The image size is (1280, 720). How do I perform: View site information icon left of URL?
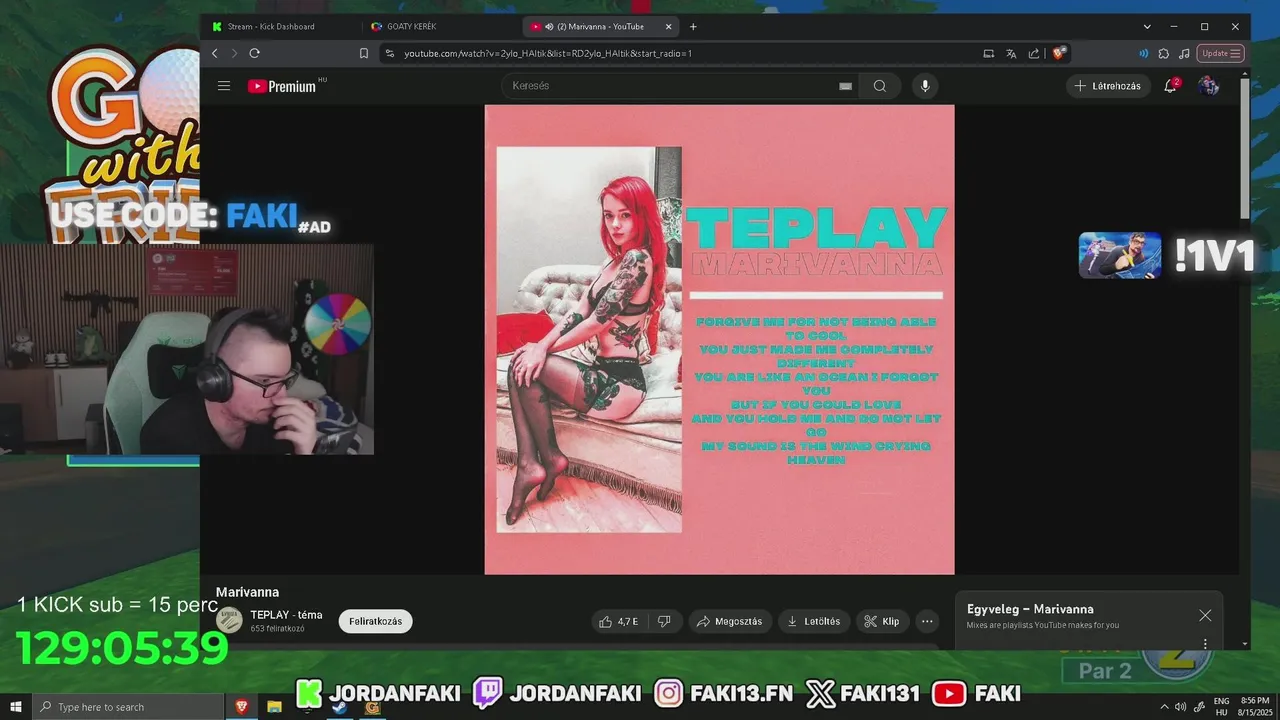tap(388, 53)
